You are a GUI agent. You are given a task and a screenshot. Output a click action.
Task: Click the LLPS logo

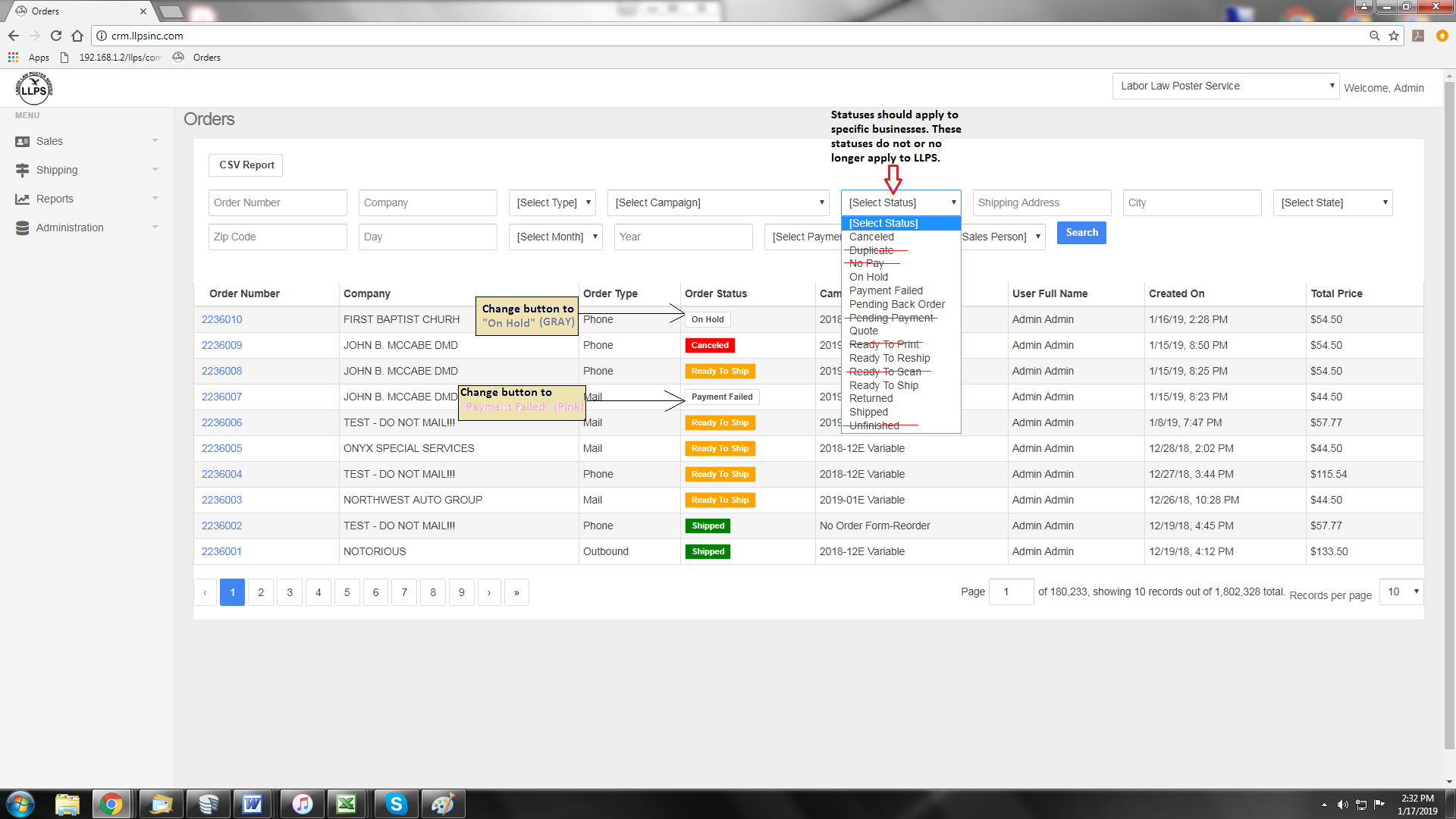point(33,89)
